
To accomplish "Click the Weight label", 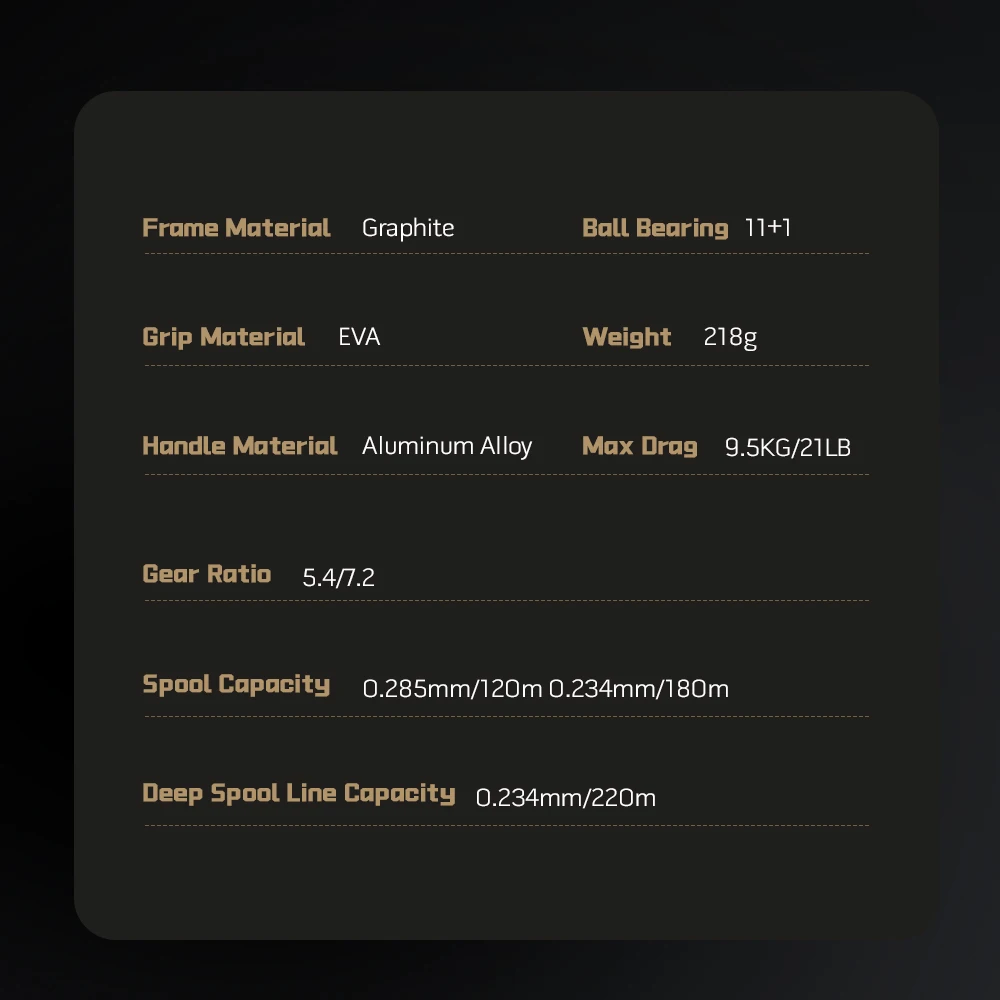I will pyautogui.click(x=627, y=337).
